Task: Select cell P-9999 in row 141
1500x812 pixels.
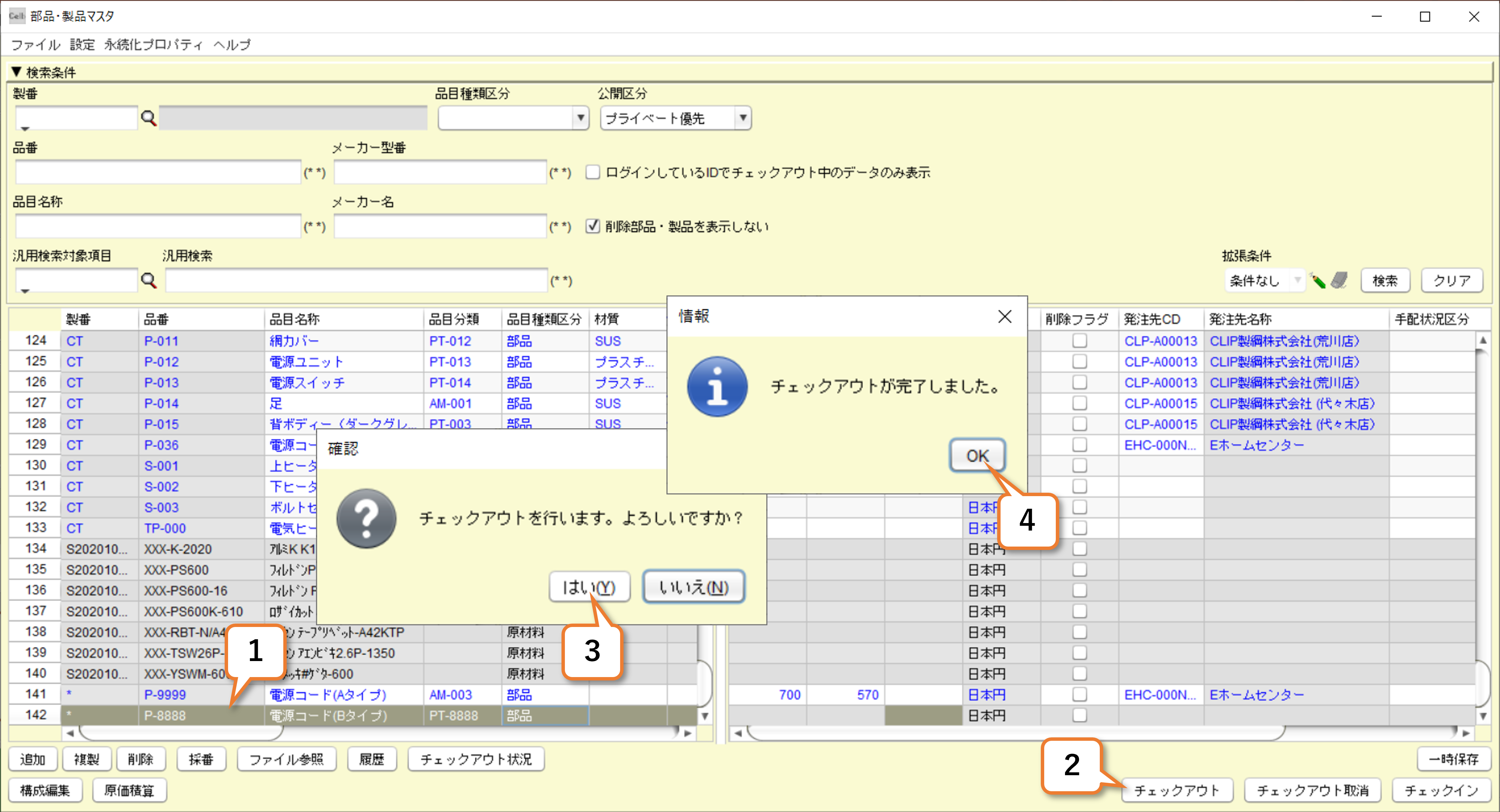Action: coord(201,694)
